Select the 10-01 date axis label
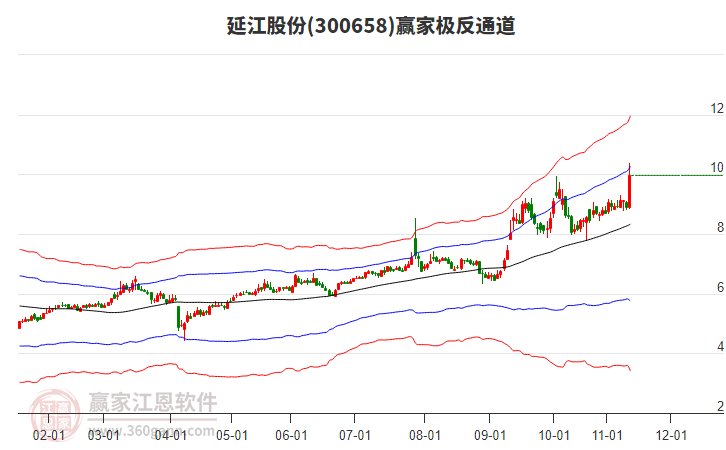Screen dimensions: 726x450 point(554,435)
